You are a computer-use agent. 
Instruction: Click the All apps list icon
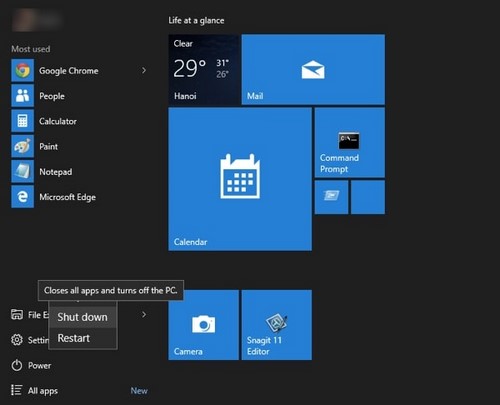[17, 390]
